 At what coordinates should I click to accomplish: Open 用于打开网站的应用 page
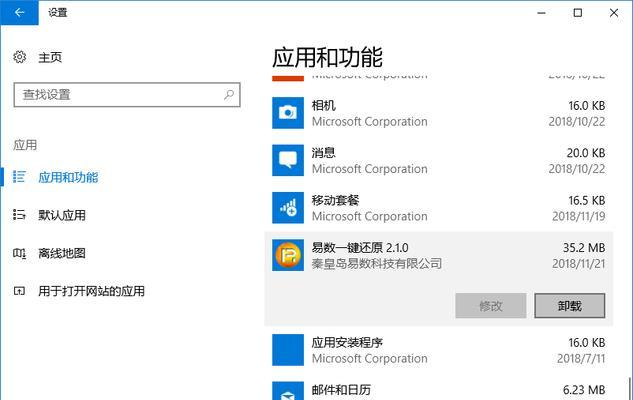coord(92,291)
